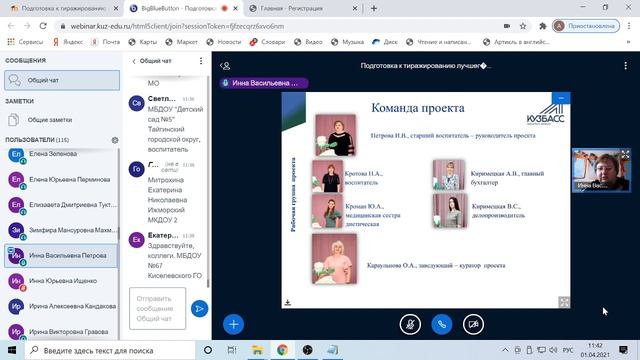This screenshot has height=360, width=640.
Task: Select user Елизавета Дмитриевна Тукт...
Action: (61, 205)
